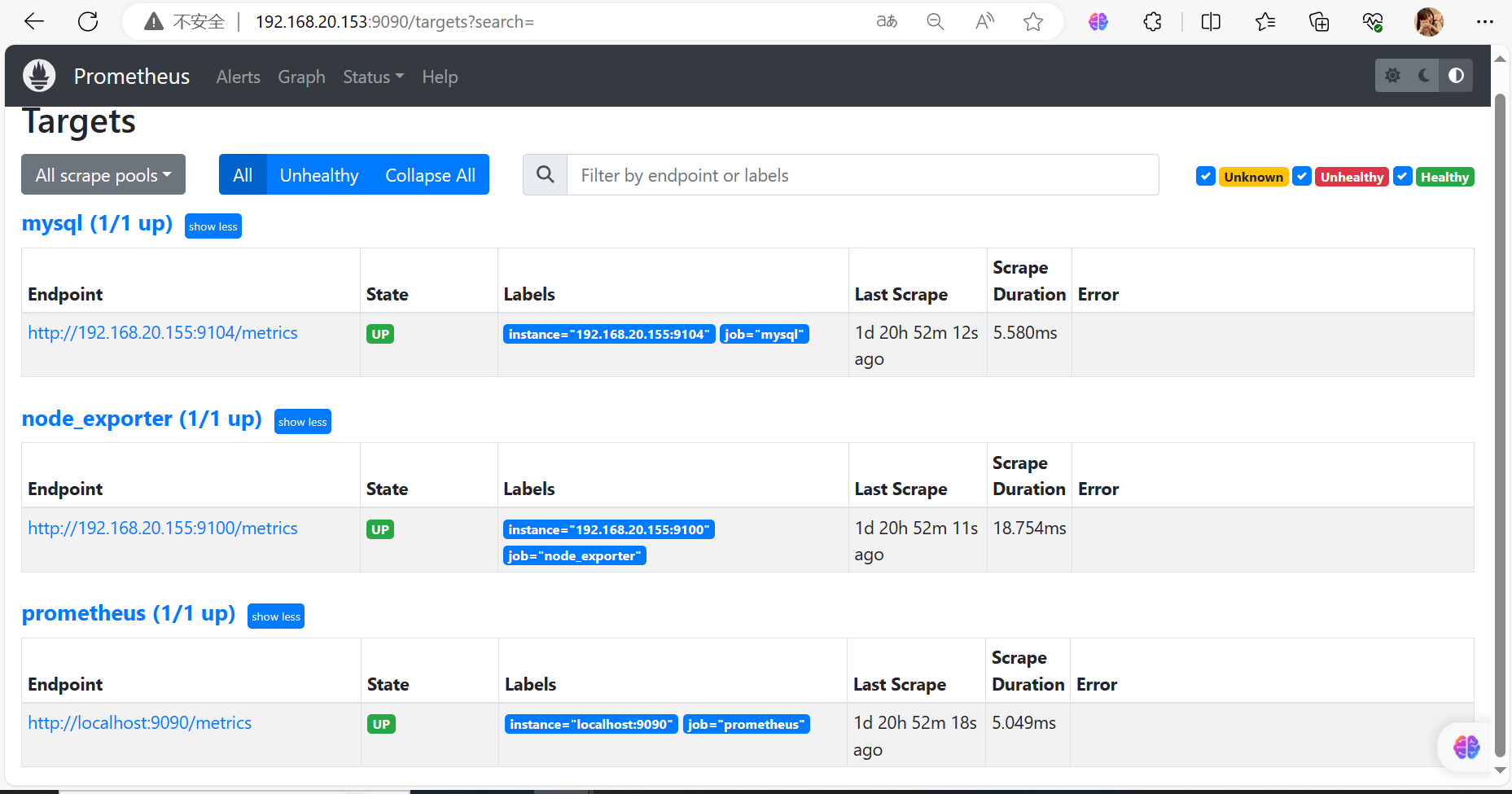Image resolution: width=1512 pixels, height=794 pixels.
Task: Open the user profile avatar
Action: pos(1429,22)
